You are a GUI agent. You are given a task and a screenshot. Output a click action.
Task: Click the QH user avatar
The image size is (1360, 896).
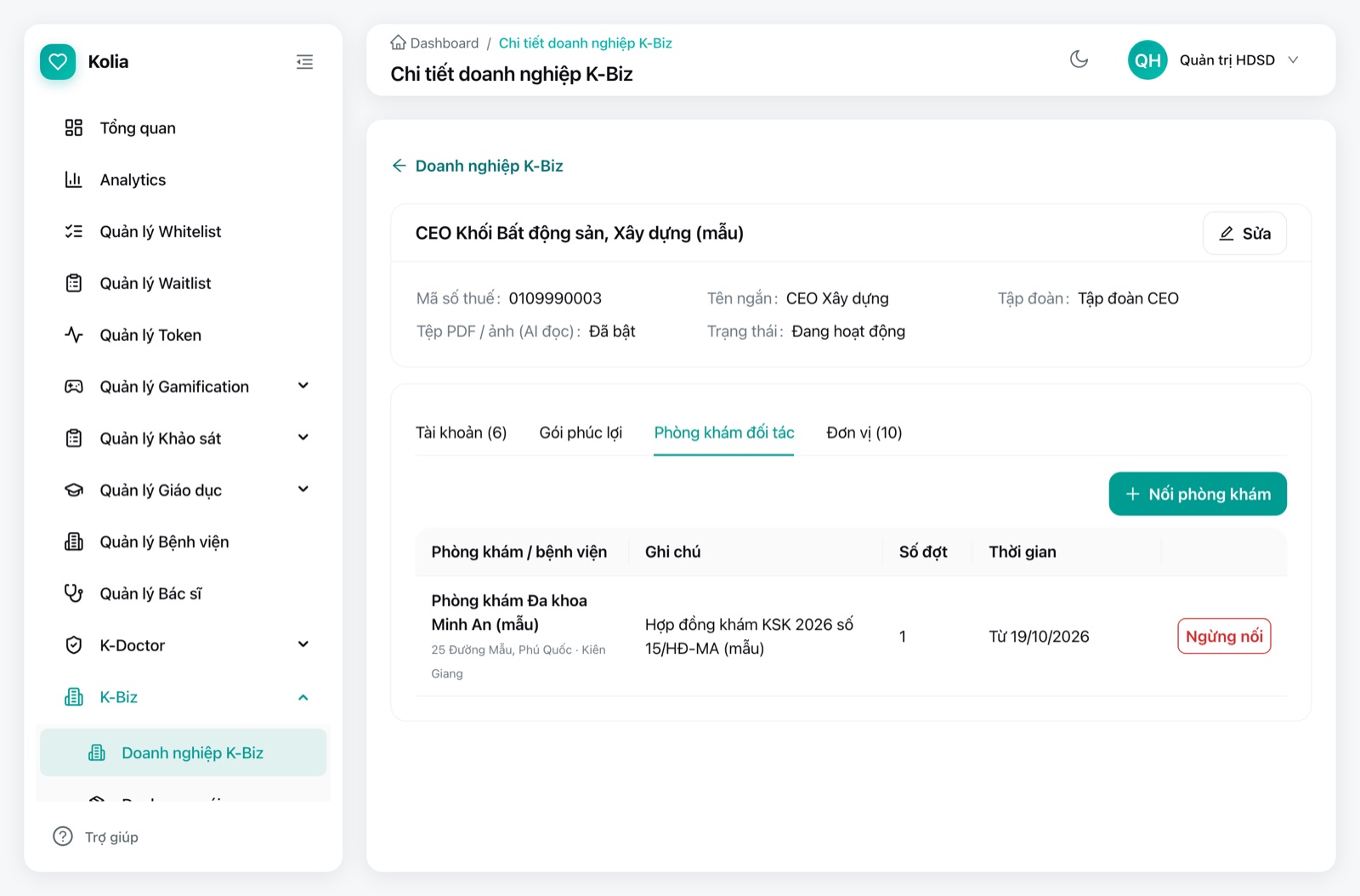[x=1147, y=60]
